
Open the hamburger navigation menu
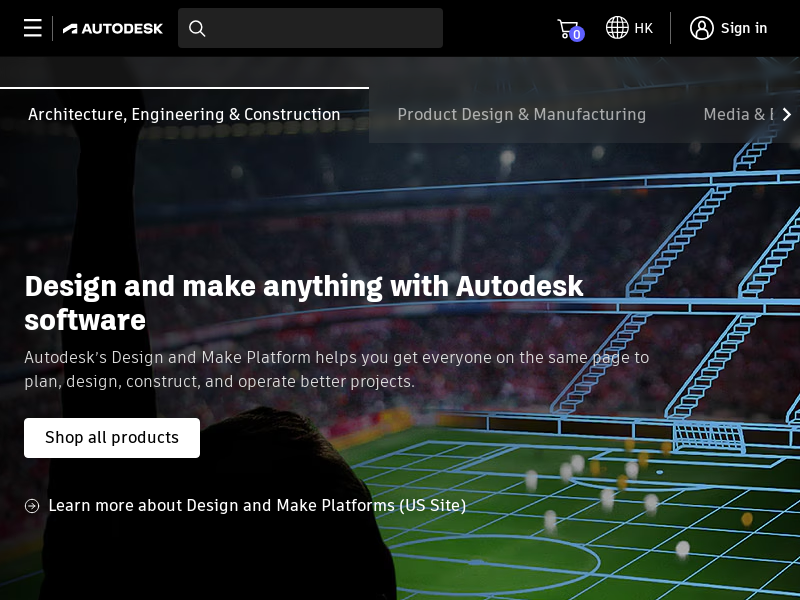(x=33, y=28)
